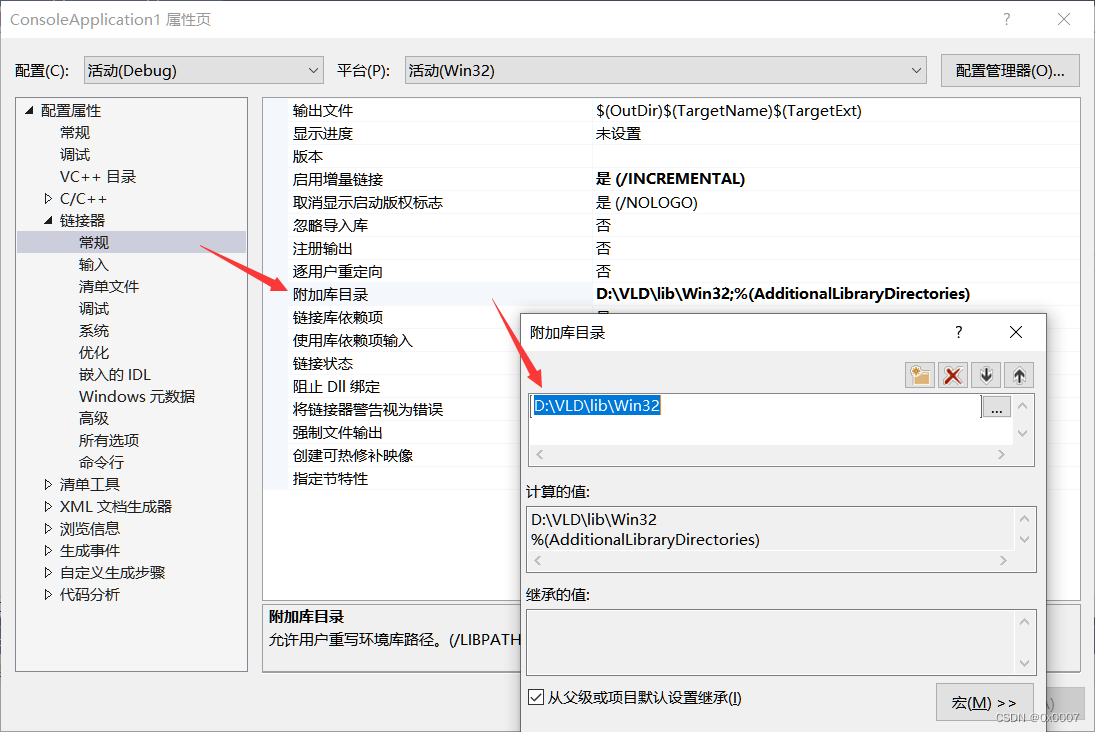Viewport: 1095px width, 732px height.
Task: Click the property page help question mark
Action: point(1006,20)
